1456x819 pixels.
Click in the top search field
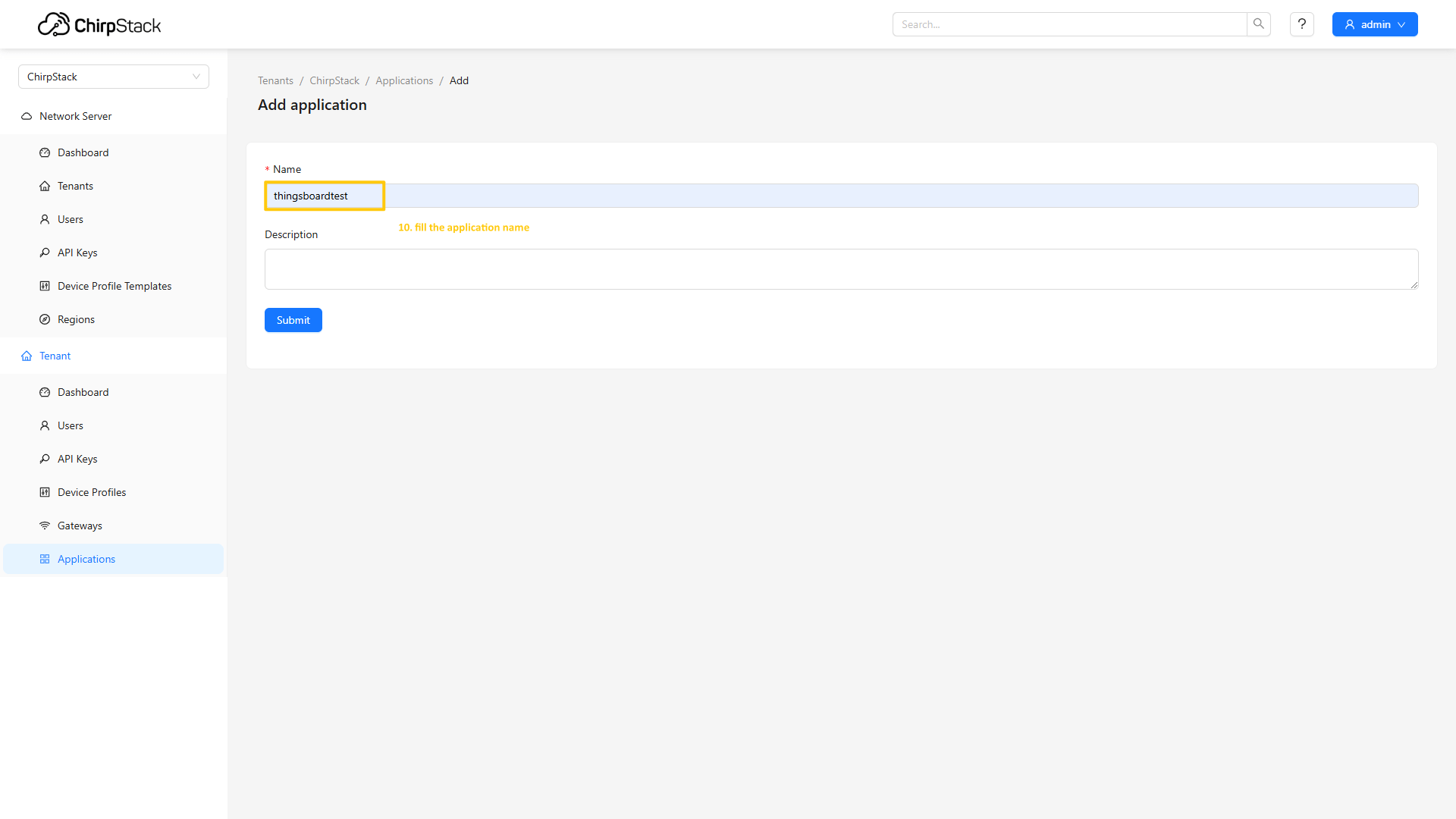(1069, 24)
